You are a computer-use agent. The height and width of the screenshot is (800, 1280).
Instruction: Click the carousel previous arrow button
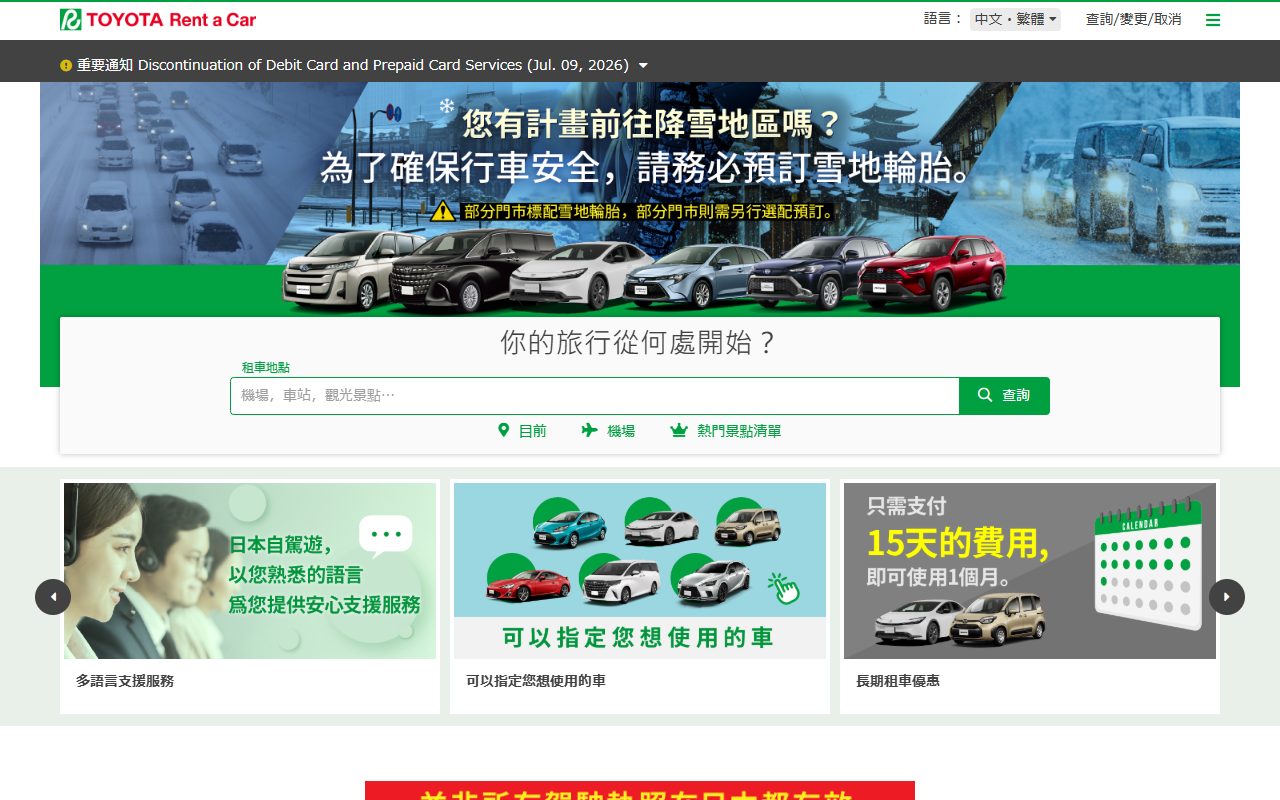pos(53,597)
